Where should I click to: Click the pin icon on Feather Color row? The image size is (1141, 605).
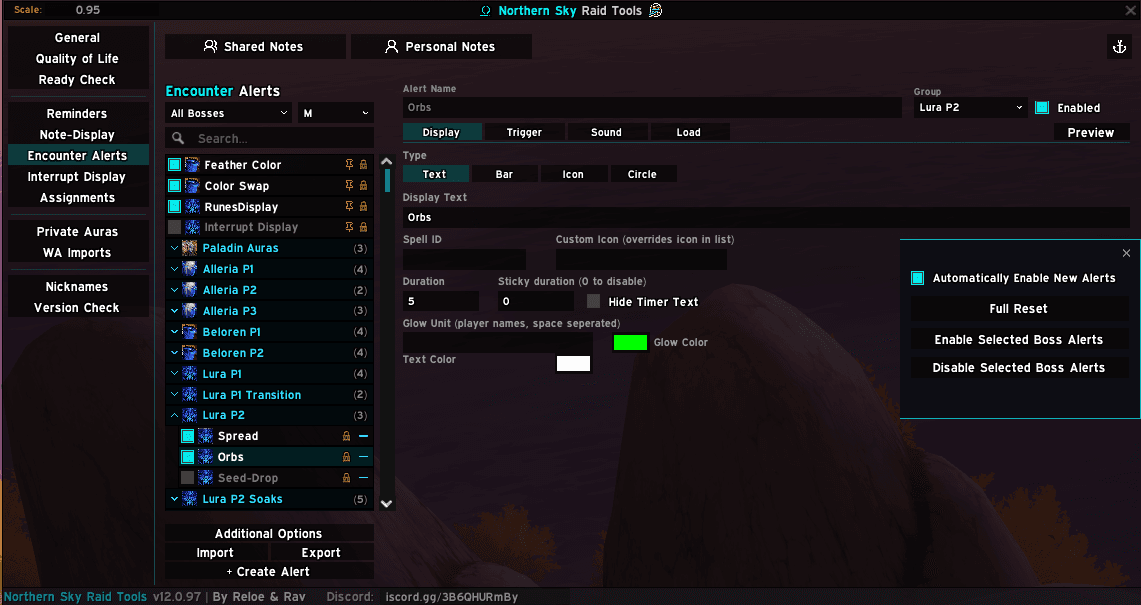[349, 165]
